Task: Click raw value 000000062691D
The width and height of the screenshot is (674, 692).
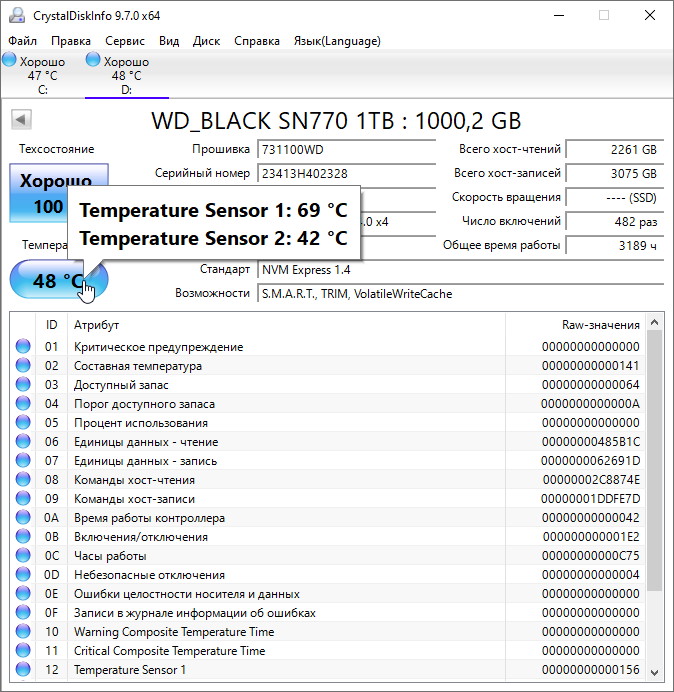Action: pyautogui.click(x=591, y=461)
